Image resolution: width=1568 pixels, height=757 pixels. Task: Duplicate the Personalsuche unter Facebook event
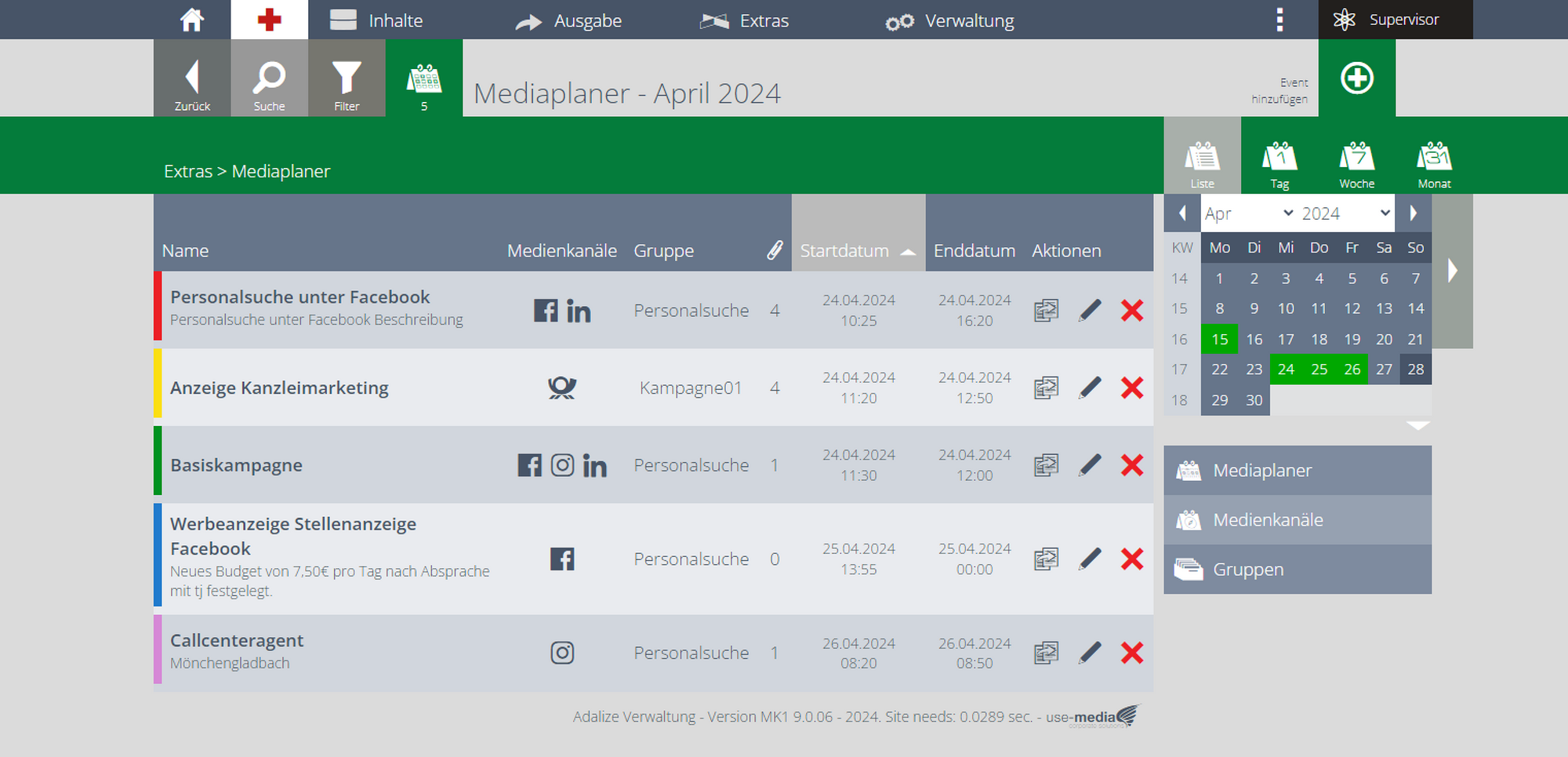(1046, 311)
